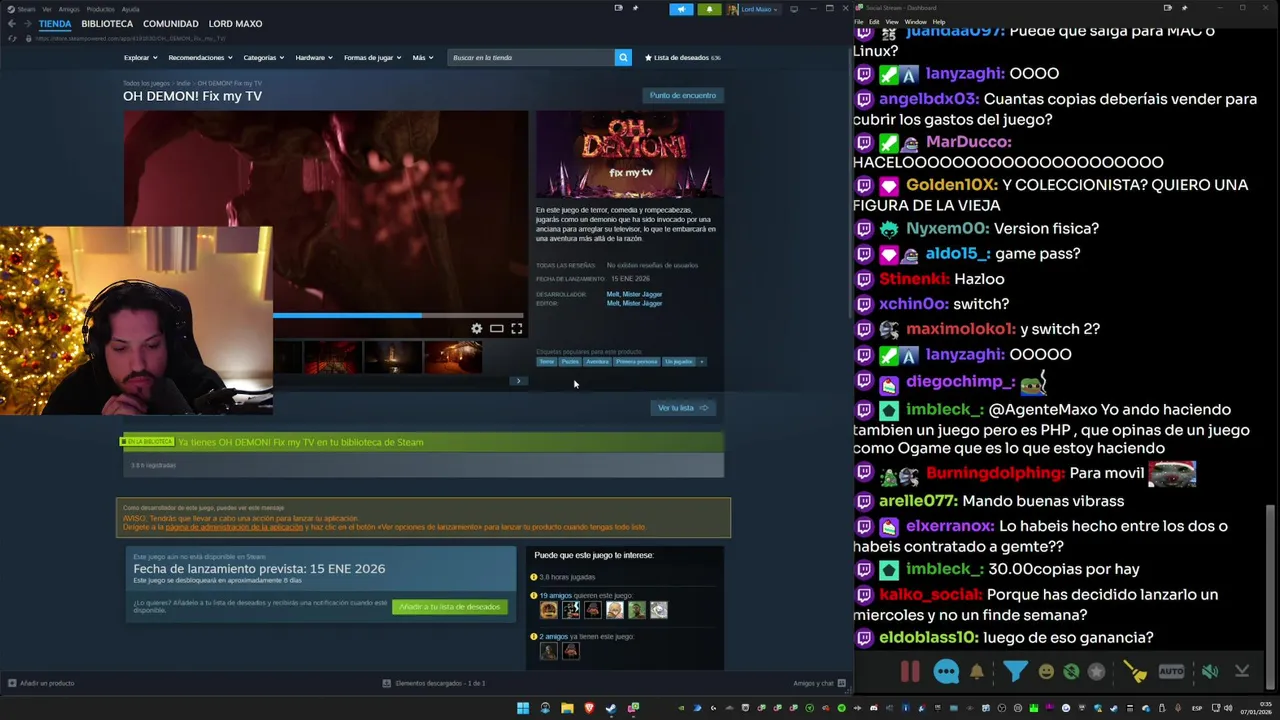
Task: Open video player settings gear
Action: [477, 328]
